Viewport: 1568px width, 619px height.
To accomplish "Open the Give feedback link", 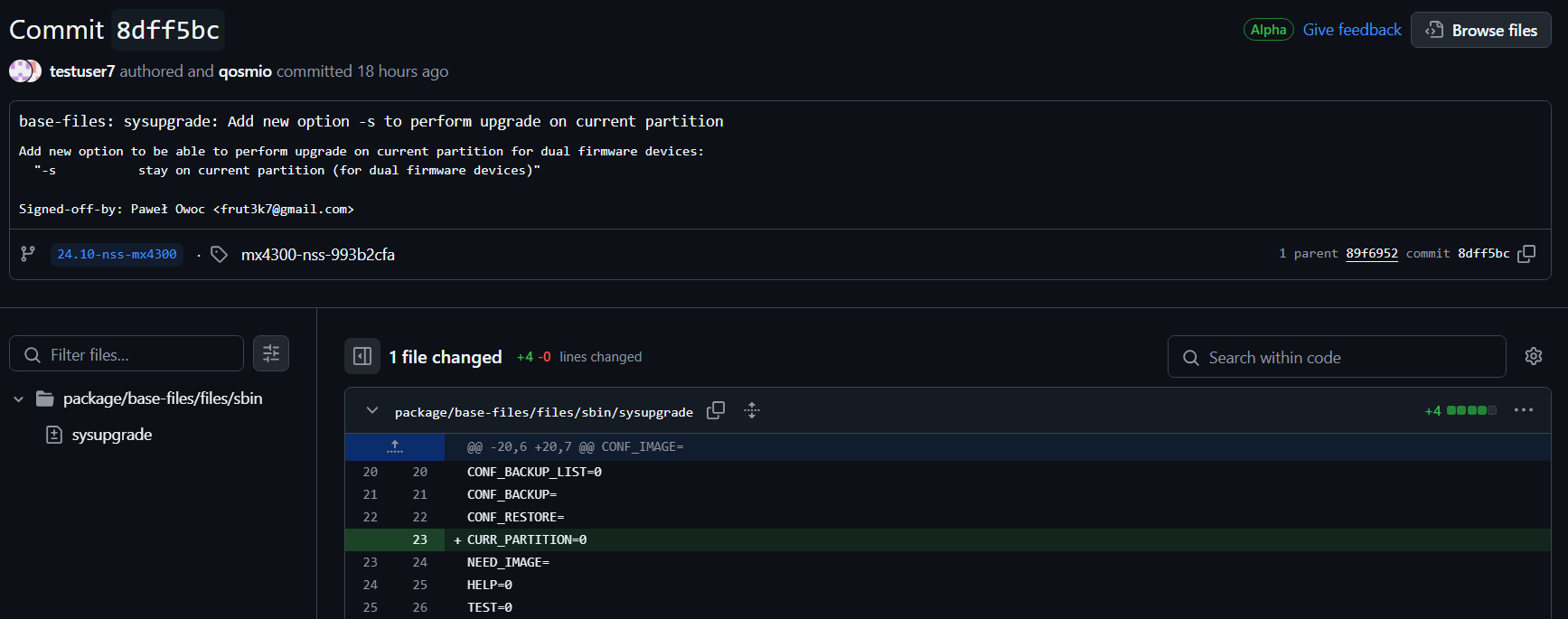I will pos(1352,30).
